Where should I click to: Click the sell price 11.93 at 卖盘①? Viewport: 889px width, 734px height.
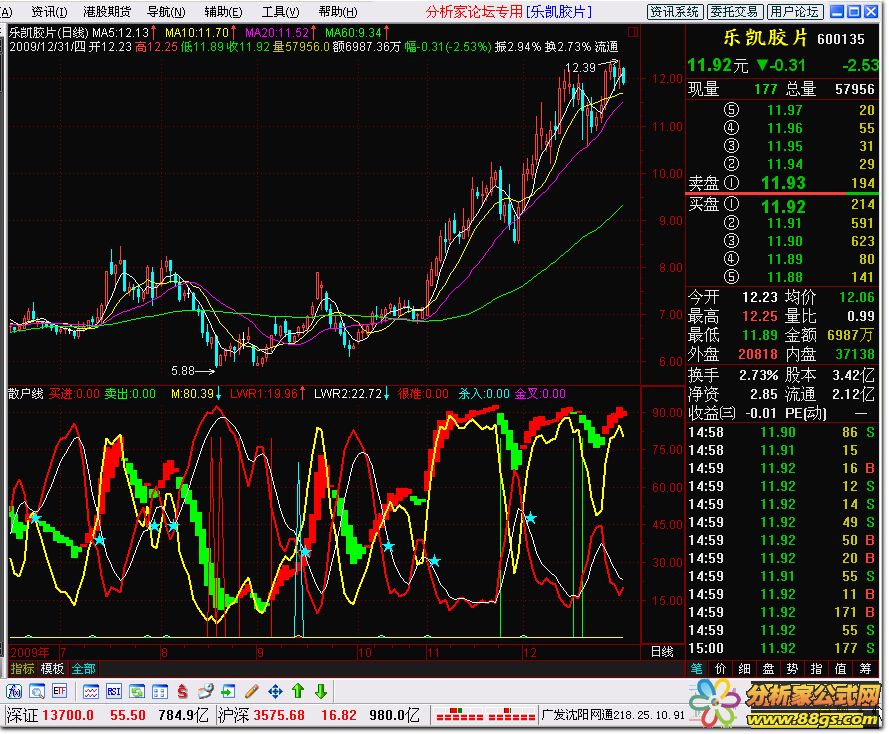pos(783,183)
